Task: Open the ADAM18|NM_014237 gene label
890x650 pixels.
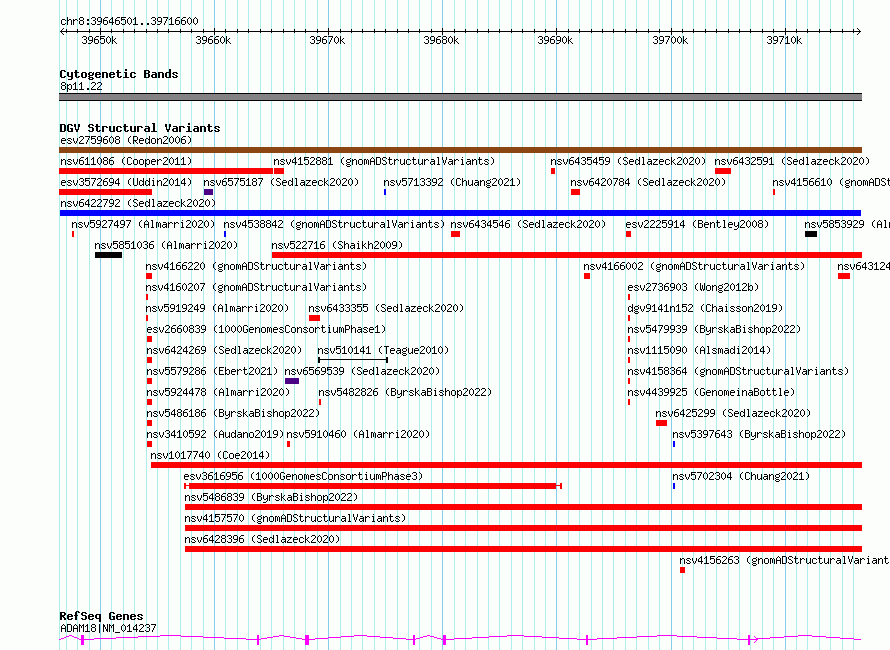Action: pos(108,628)
